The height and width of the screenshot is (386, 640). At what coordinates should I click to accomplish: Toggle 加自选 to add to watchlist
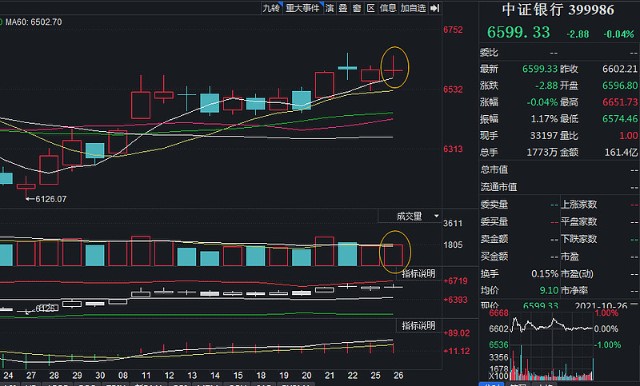click(x=413, y=8)
